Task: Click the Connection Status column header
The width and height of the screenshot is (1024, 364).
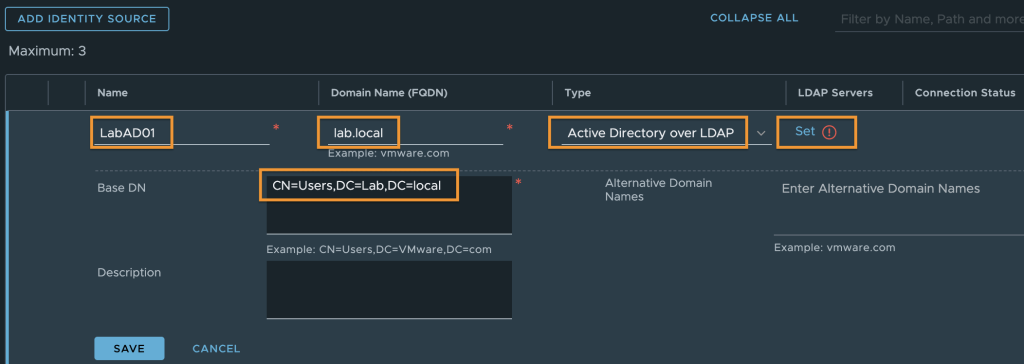Action: [965, 93]
